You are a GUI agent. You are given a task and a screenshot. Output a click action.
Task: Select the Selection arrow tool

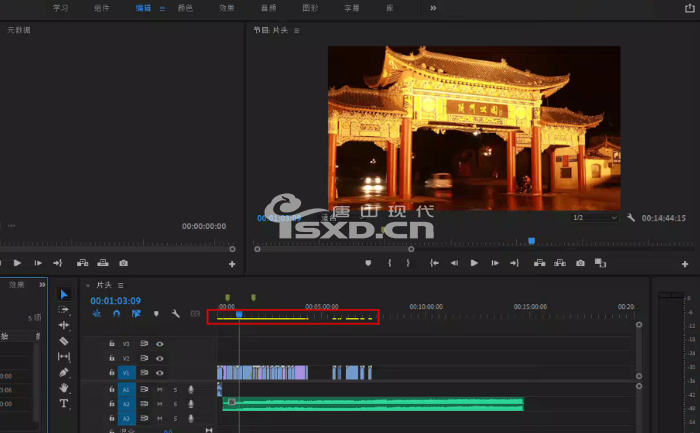(x=64, y=294)
